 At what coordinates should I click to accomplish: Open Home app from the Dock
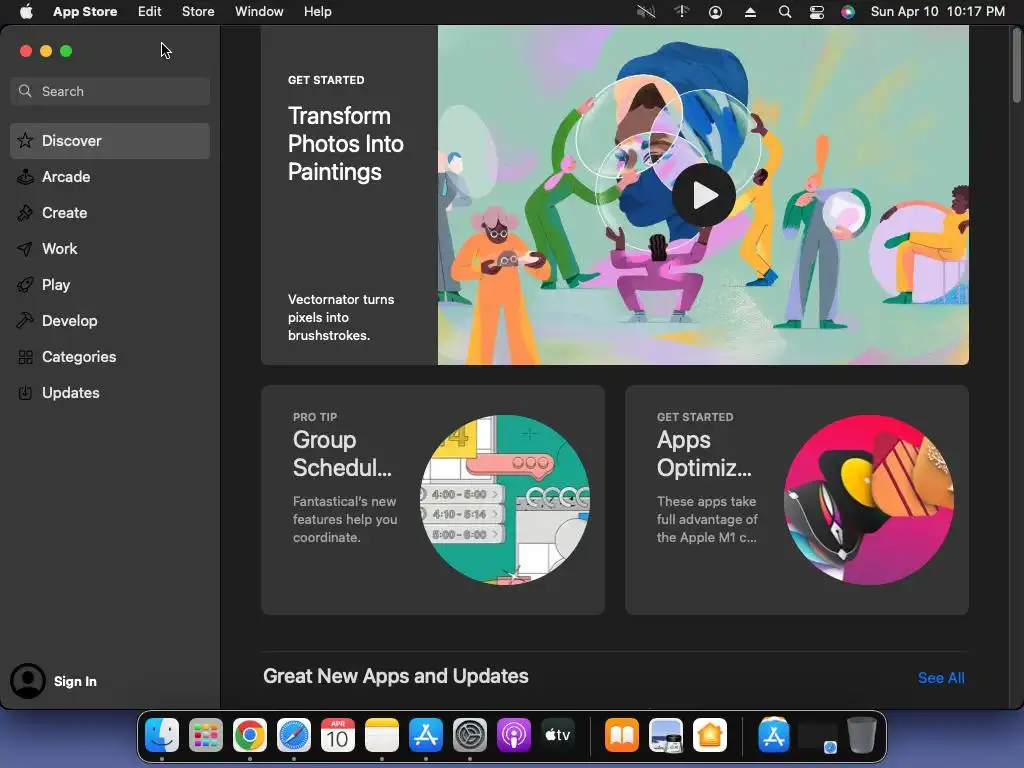click(x=710, y=735)
